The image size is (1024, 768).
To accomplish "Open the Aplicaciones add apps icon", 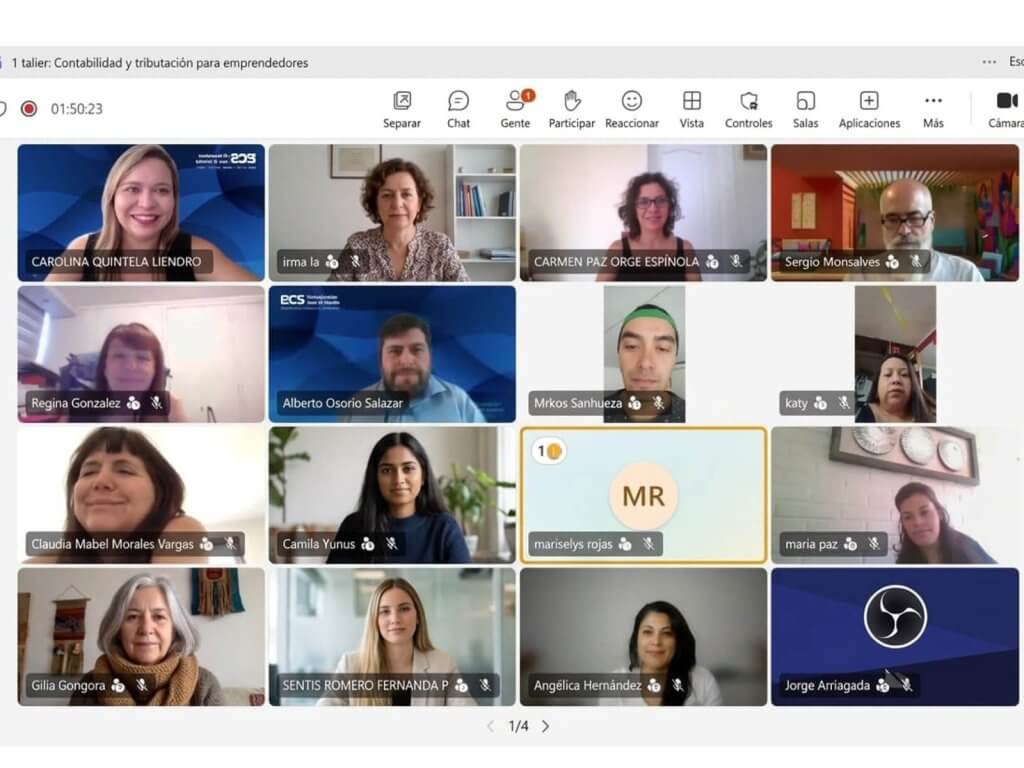I will 869,101.
